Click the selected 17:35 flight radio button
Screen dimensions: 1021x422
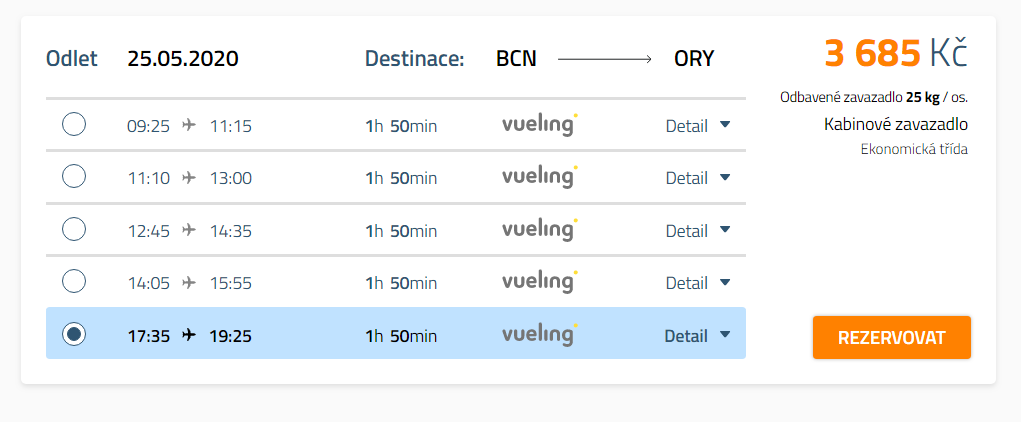[x=74, y=334]
